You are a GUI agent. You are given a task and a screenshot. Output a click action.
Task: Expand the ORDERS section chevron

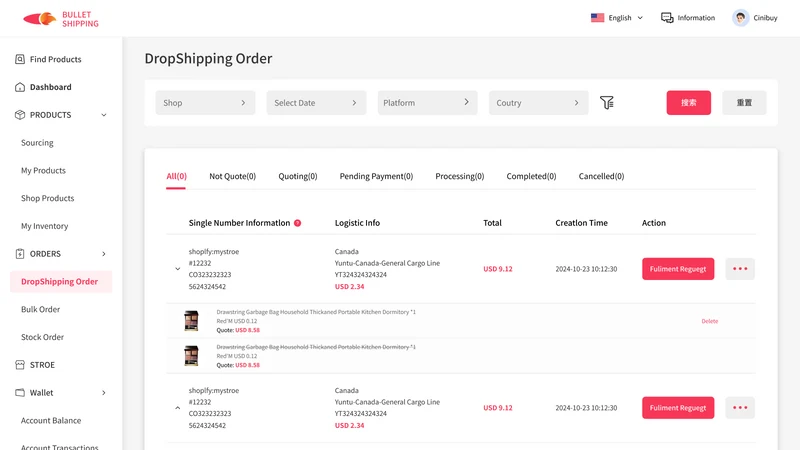point(104,254)
